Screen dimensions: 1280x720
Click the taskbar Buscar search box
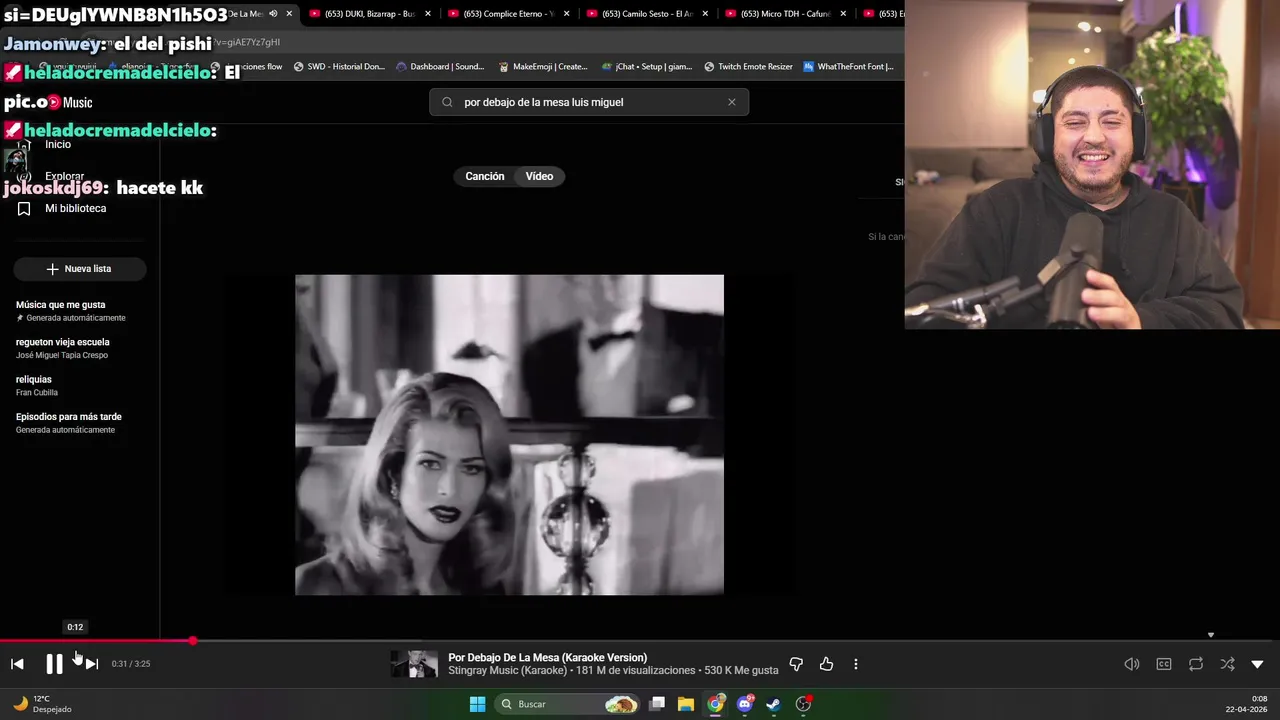click(x=567, y=704)
